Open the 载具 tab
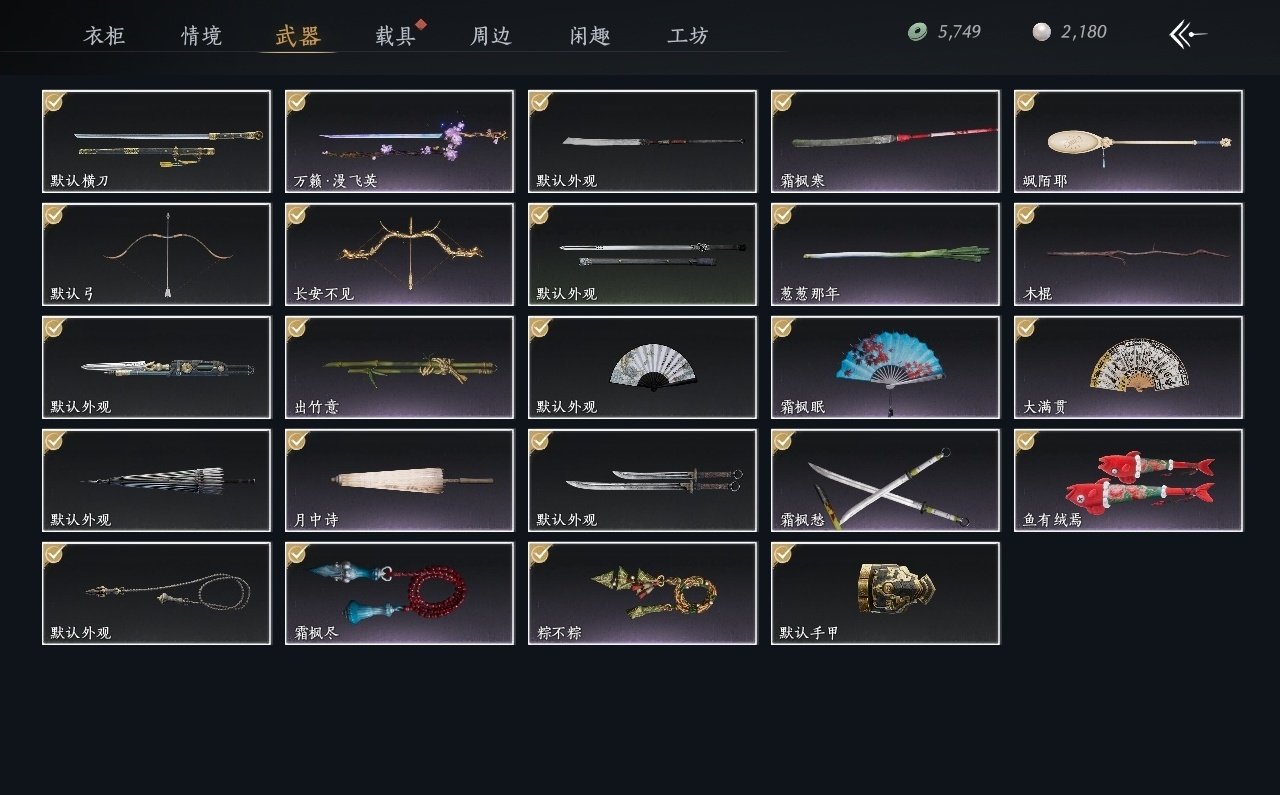The height and width of the screenshot is (795, 1280). tap(395, 36)
